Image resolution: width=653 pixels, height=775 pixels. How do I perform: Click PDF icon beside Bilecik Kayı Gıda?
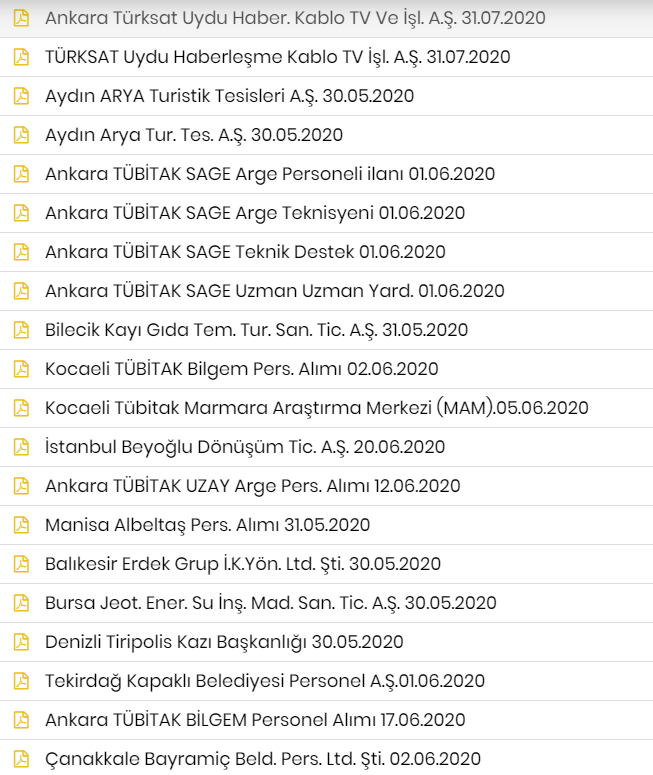(21, 330)
